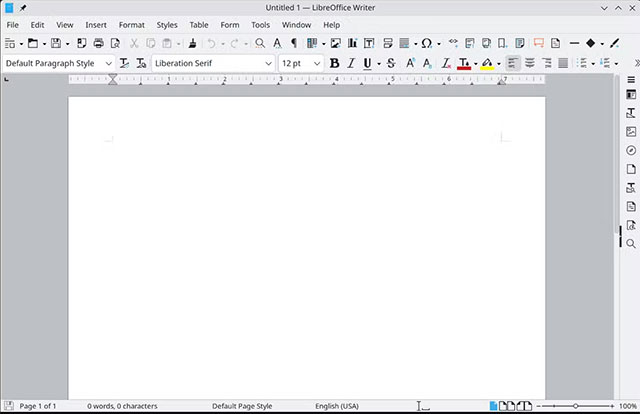Open the Table menu
The height and width of the screenshot is (414, 640).
click(x=199, y=25)
